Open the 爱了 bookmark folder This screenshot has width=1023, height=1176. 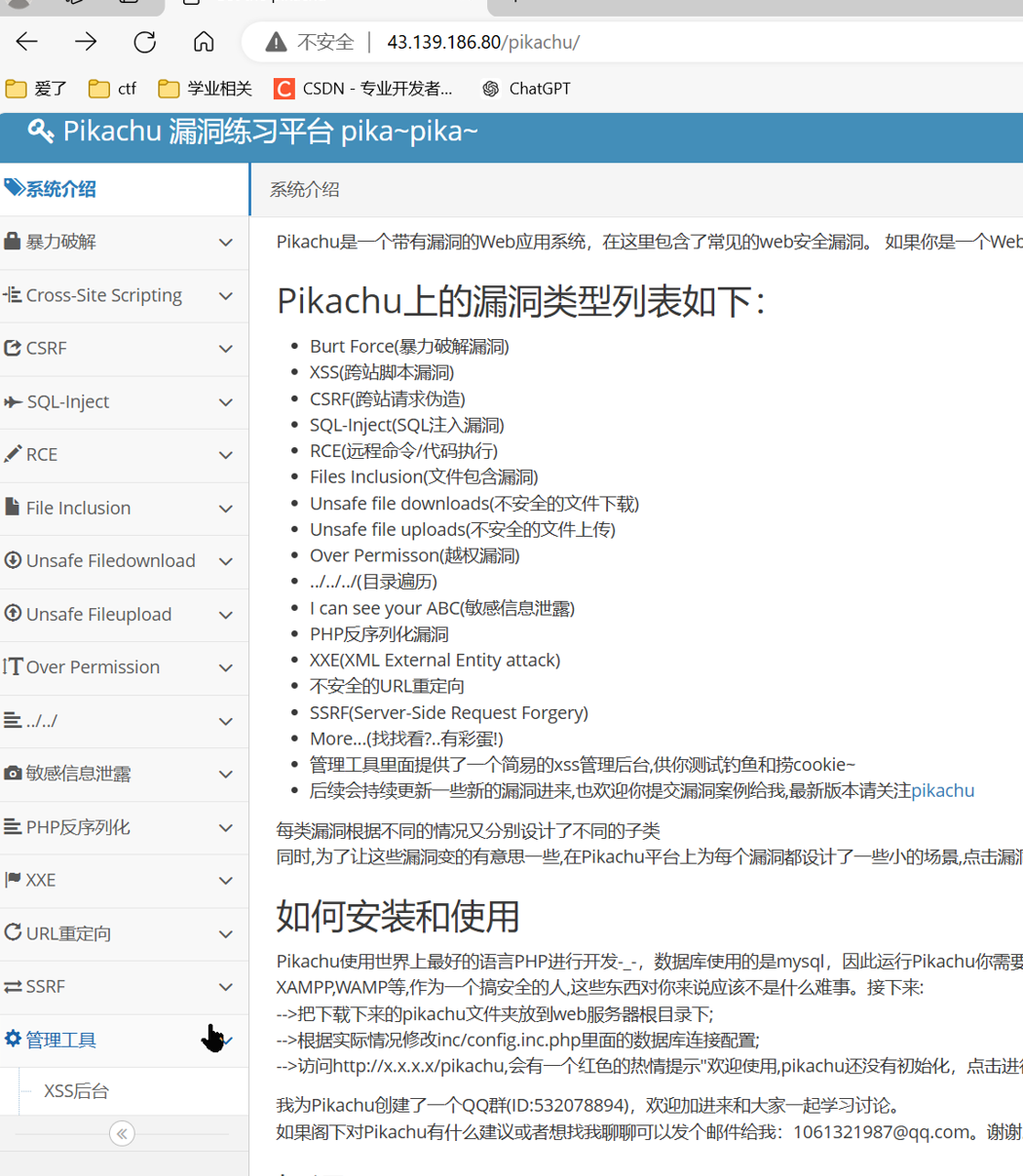coord(36,89)
